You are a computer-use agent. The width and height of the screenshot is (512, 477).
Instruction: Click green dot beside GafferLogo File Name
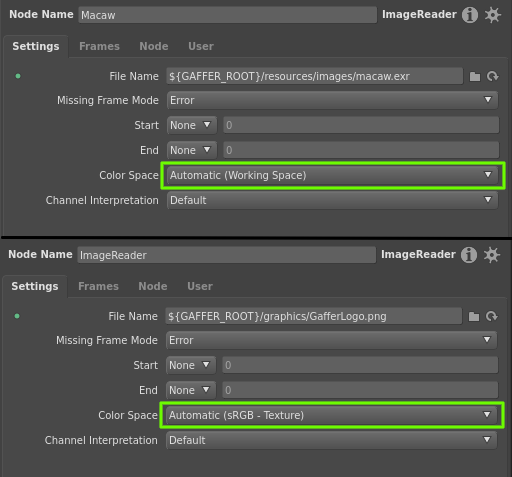tap(17, 316)
